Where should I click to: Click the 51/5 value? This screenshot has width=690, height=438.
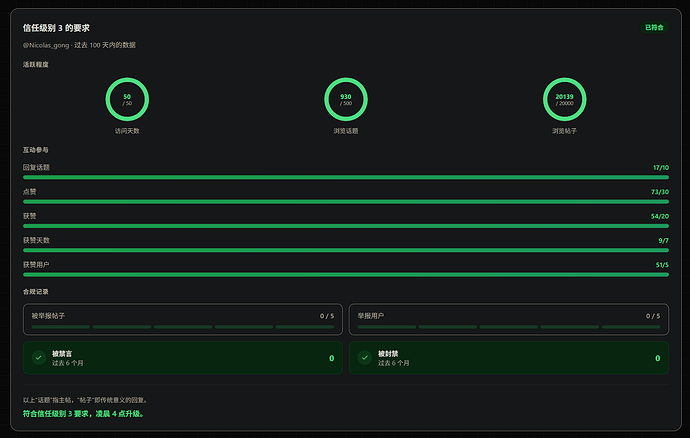tap(662, 265)
